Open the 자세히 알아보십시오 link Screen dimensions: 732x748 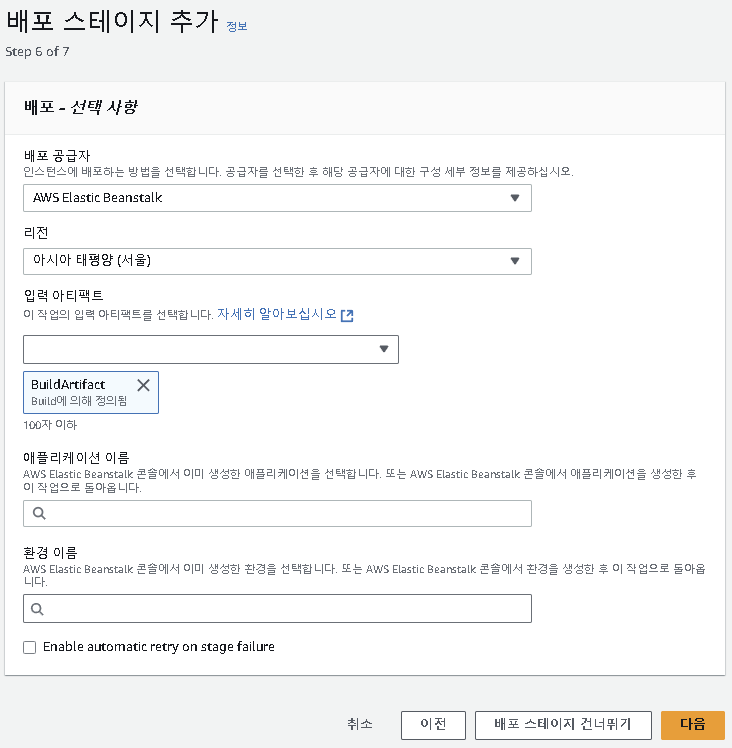(x=277, y=314)
